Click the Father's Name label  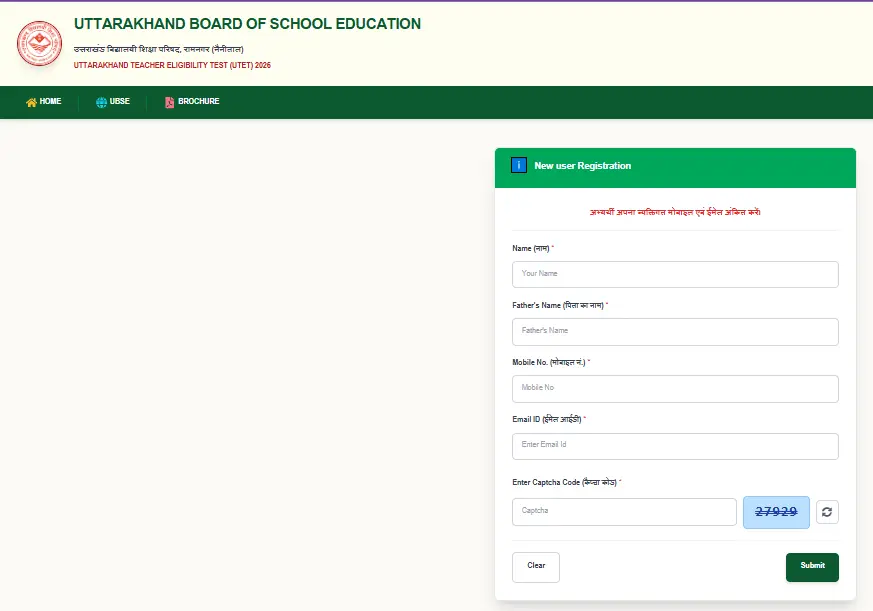coord(558,305)
